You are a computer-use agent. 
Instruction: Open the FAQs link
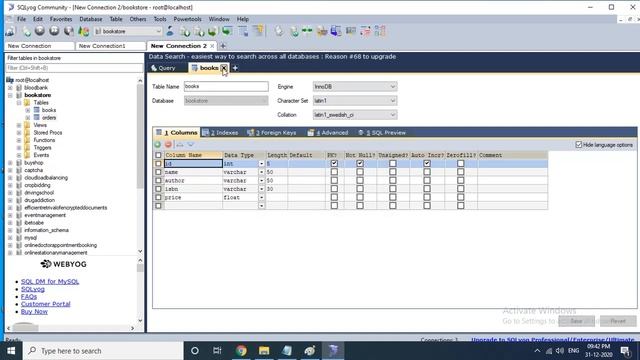pos(29,297)
